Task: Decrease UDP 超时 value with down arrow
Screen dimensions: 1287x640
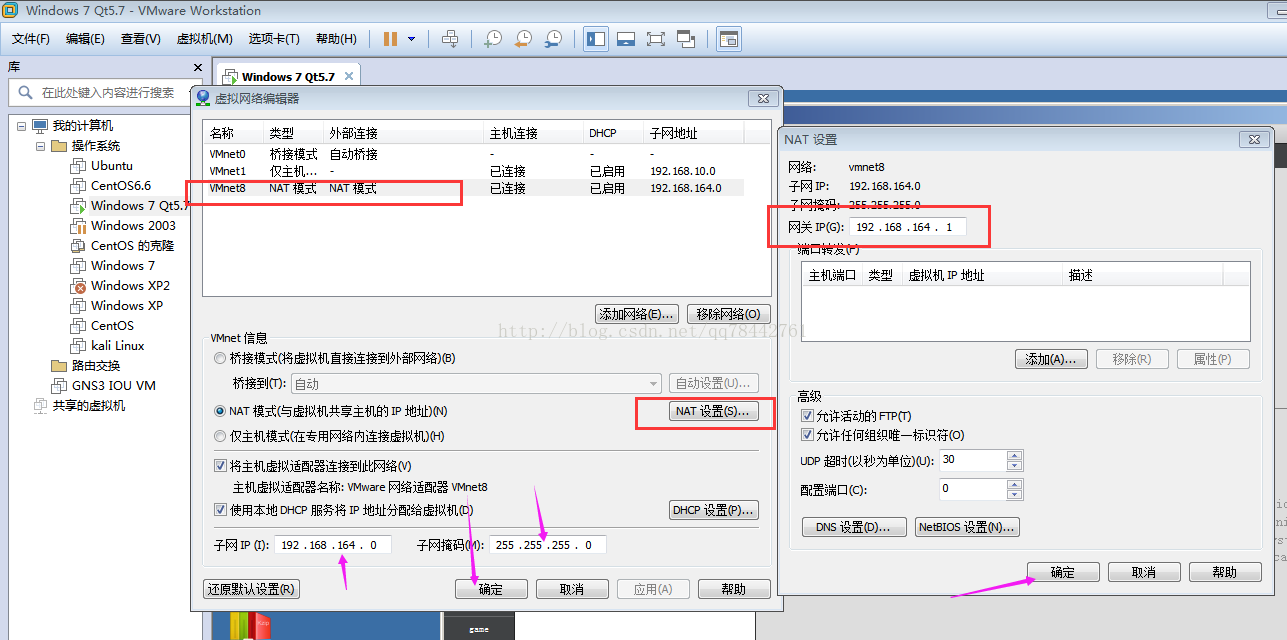Action: pyautogui.click(x=1014, y=466)
